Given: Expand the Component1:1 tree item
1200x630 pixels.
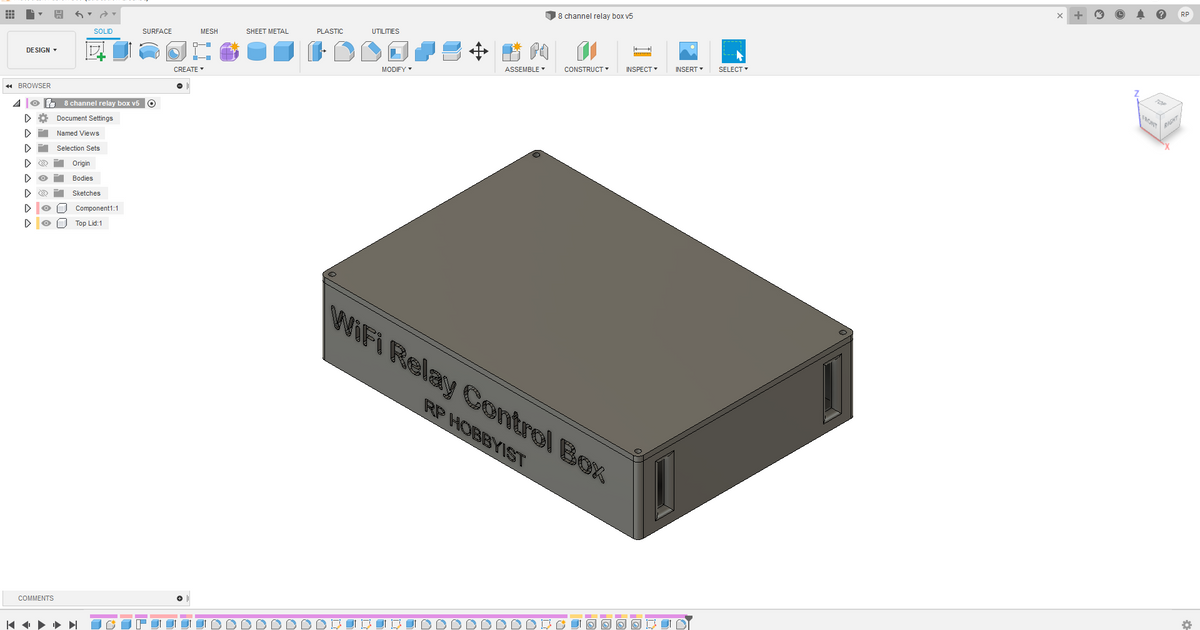Looking at the screenshot, I should [27, 208].
